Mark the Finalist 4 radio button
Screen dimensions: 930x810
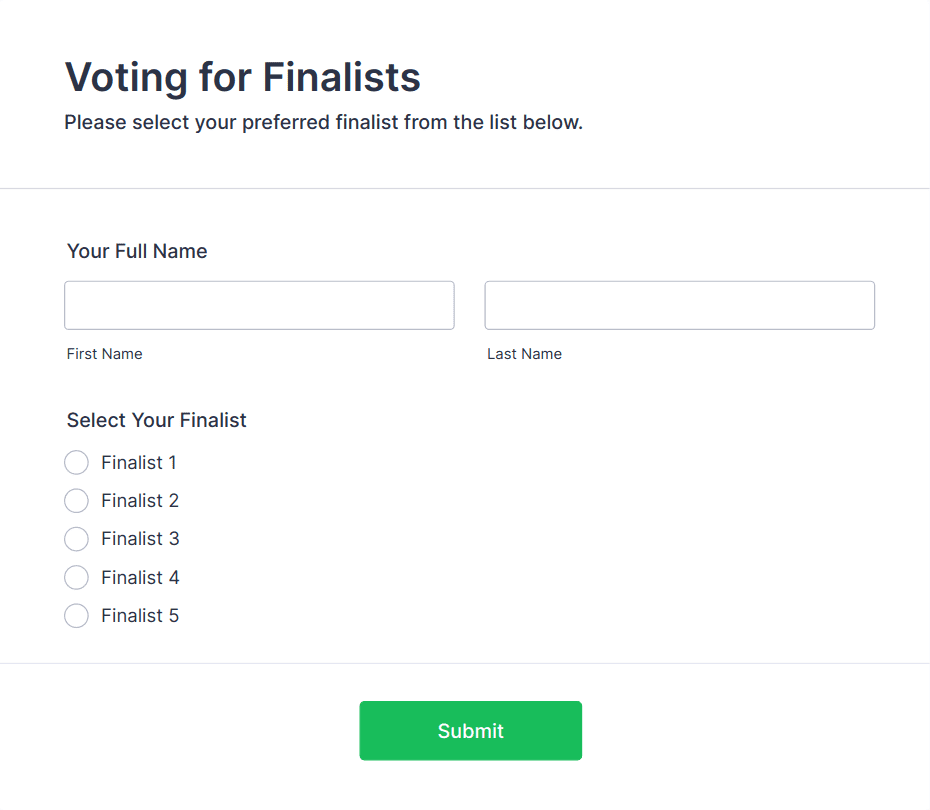(76, 577)
